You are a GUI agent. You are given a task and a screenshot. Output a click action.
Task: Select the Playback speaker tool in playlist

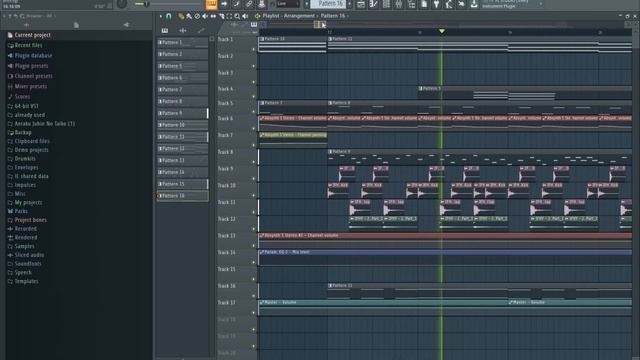pos(245,16)
